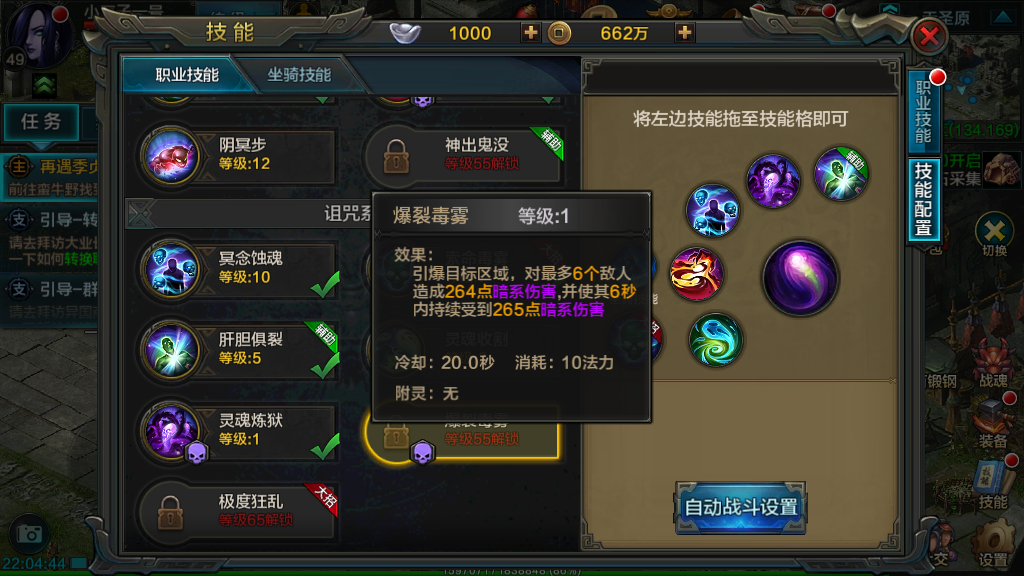The width and height of the screenshot is (1024, 576).
Task: Click the locked 极度狂乱 skill padlock
Action: tap(170, 512)
